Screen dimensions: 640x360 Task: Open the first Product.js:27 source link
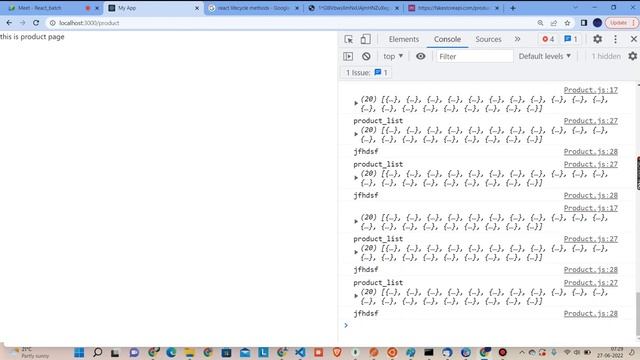tap(591, 121)
